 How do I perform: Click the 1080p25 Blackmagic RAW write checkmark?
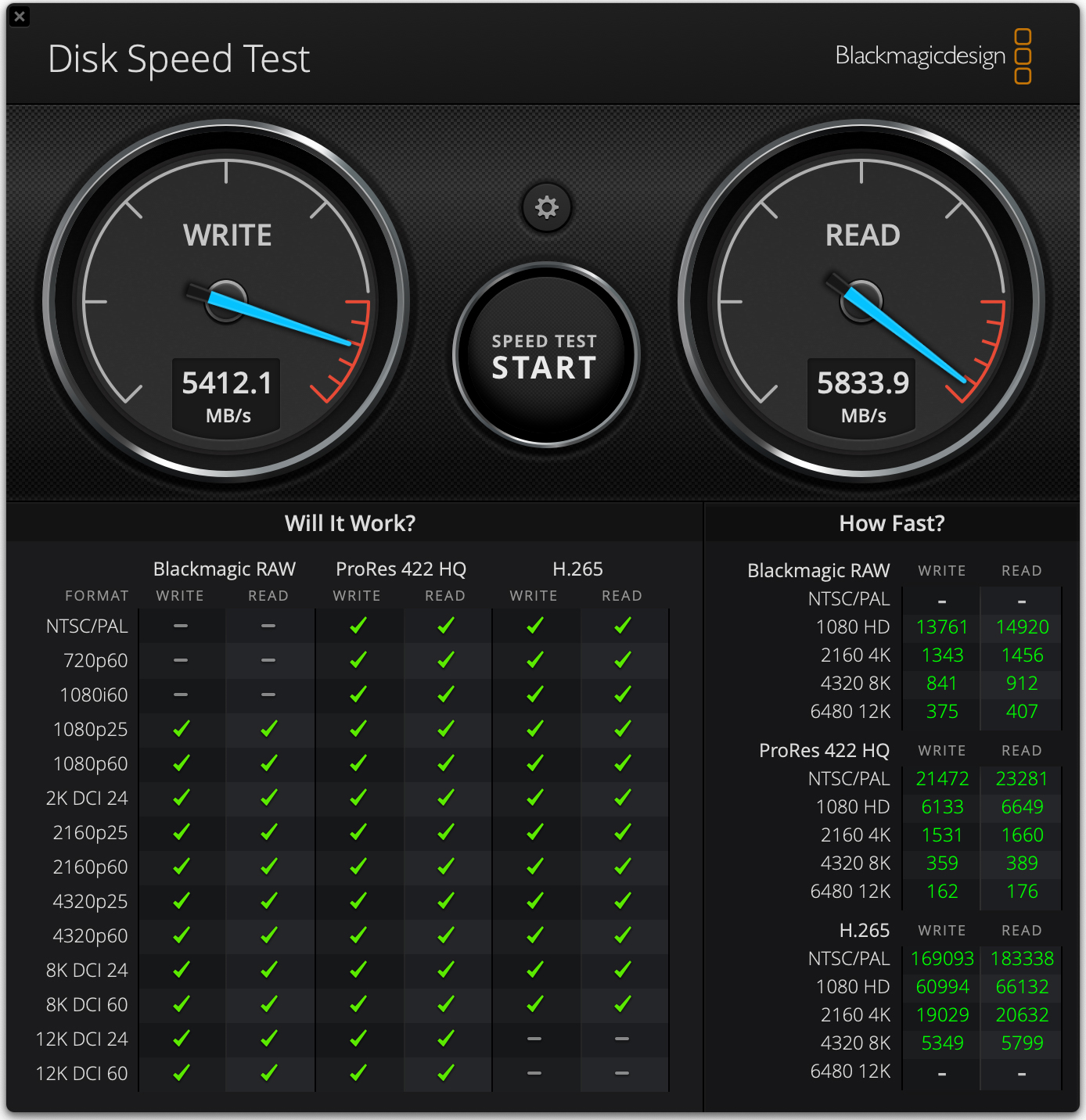tap(181, 729)
